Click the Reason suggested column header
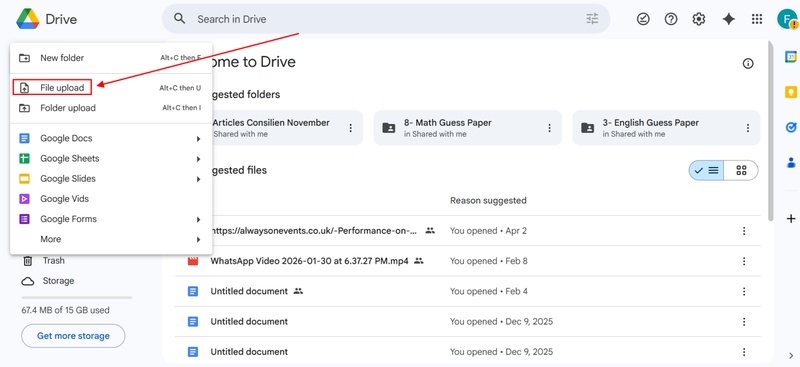The height and width of the screenshot is (367, 800). pyautogui.click(x=488, y=201)
